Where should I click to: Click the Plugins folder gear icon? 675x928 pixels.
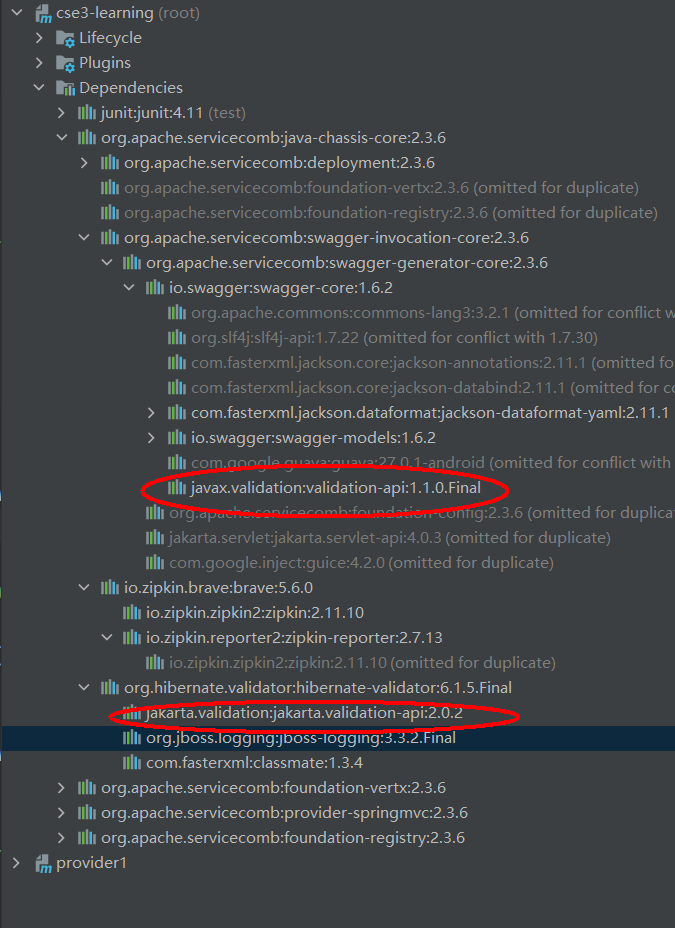click(65, 63)
